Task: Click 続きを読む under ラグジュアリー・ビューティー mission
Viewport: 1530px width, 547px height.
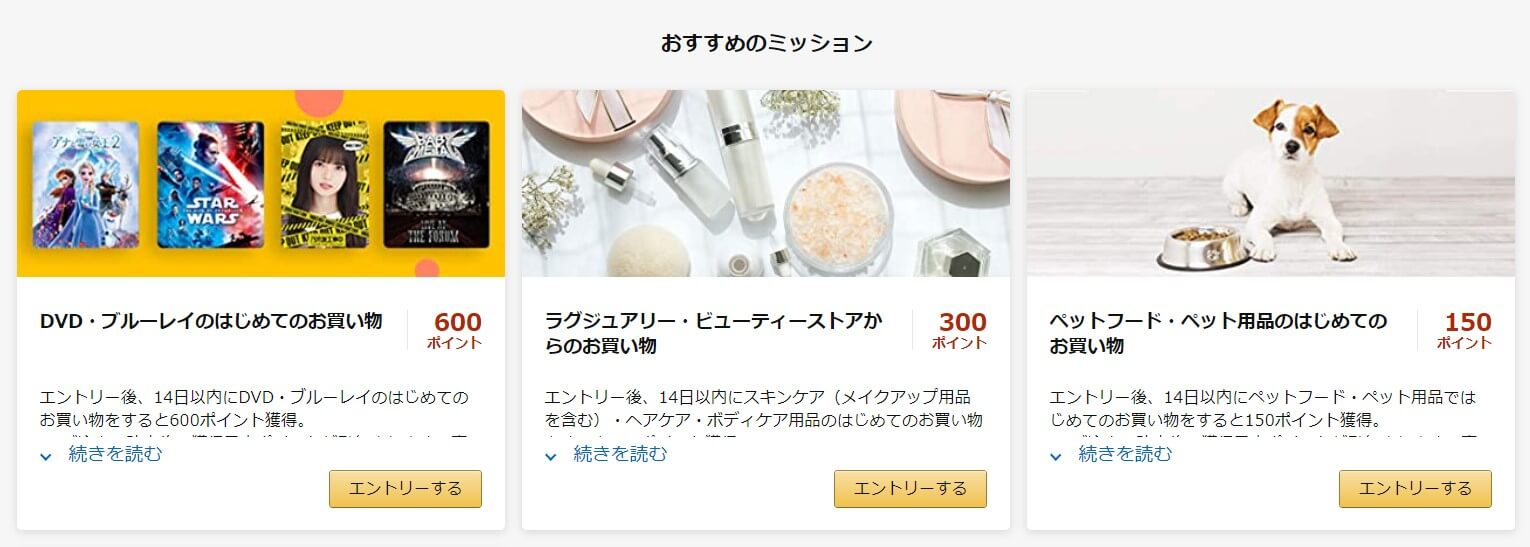Action: [x=620, y=454]
